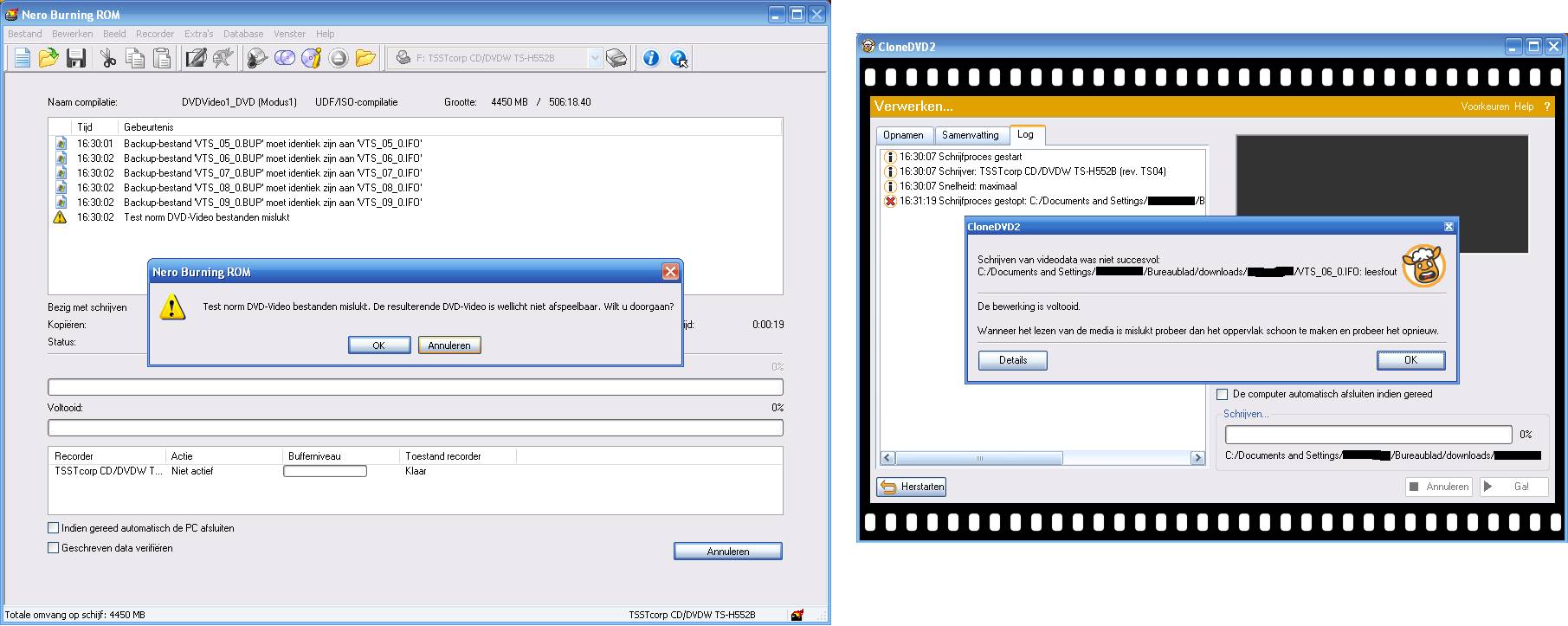The image size is (1568, 626).
Task: Click Details in CloneDVD2 dialog
Action: (x=1013, y=360)
